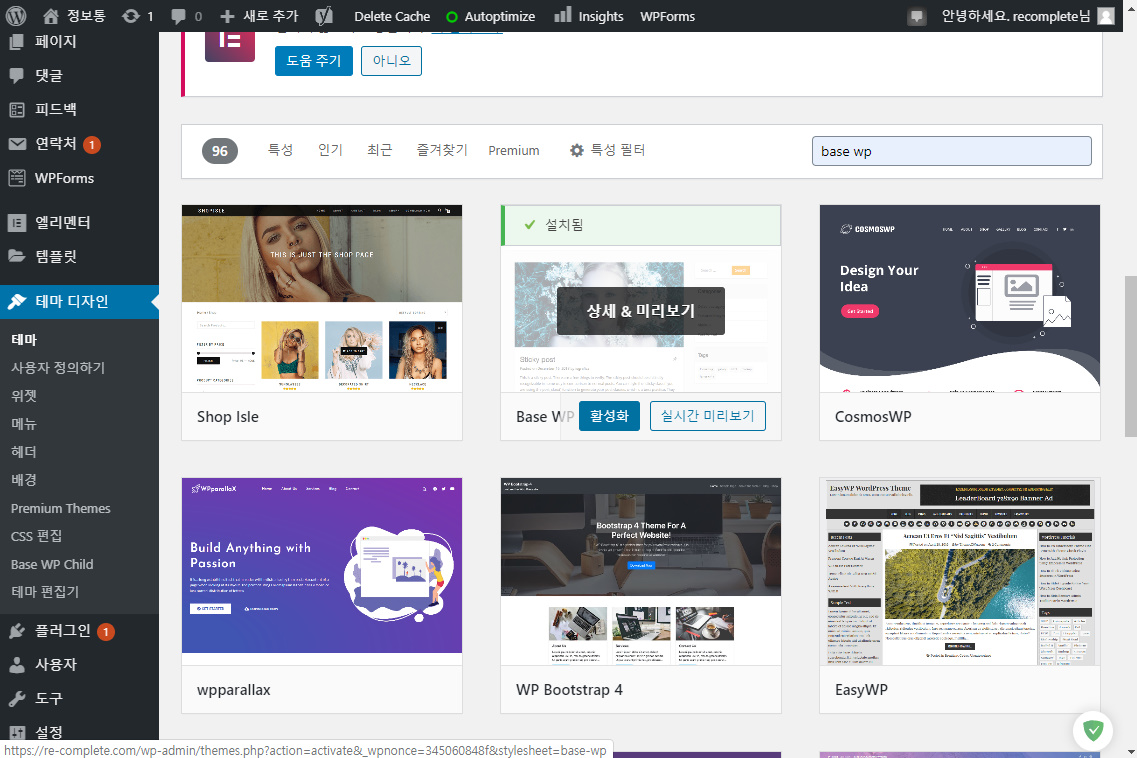Screen dimensions: 1137x758
Task: Click 상세 & 미리보기 overlay
Action: pos(641,311)
